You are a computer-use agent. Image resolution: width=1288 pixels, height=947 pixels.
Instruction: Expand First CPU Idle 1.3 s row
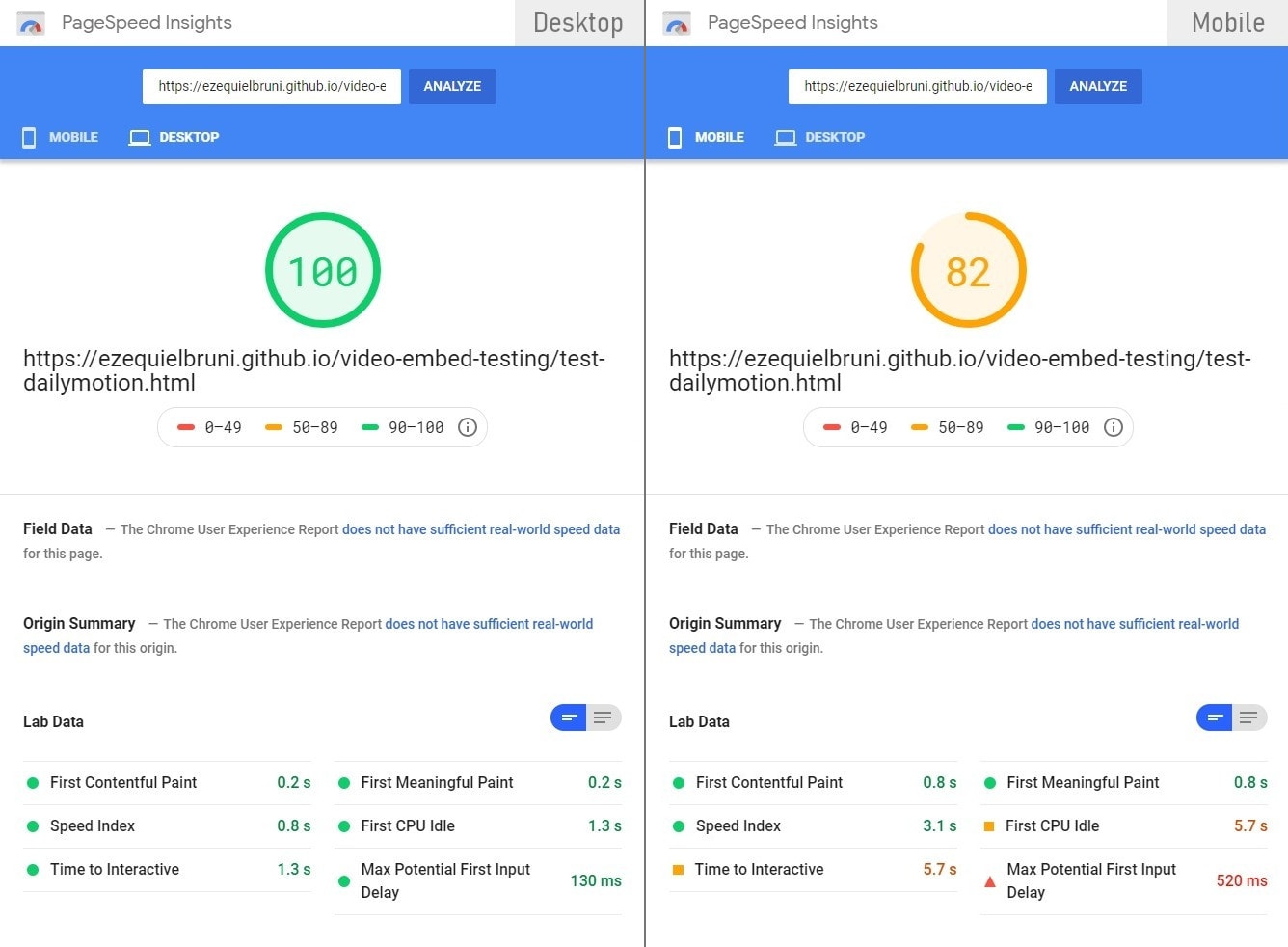(x=478, y=826)
